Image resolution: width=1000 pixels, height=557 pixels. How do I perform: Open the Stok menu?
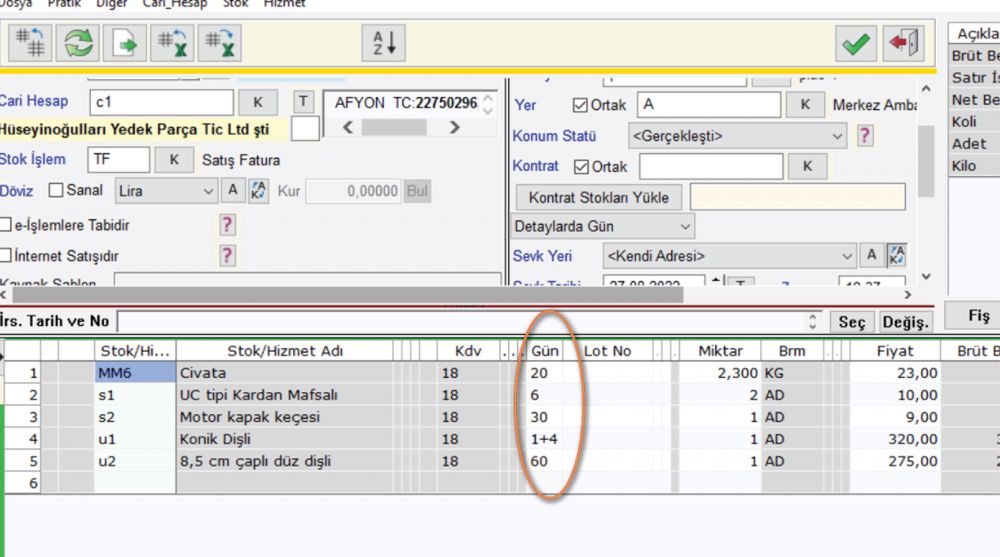[x=237, y=4]
